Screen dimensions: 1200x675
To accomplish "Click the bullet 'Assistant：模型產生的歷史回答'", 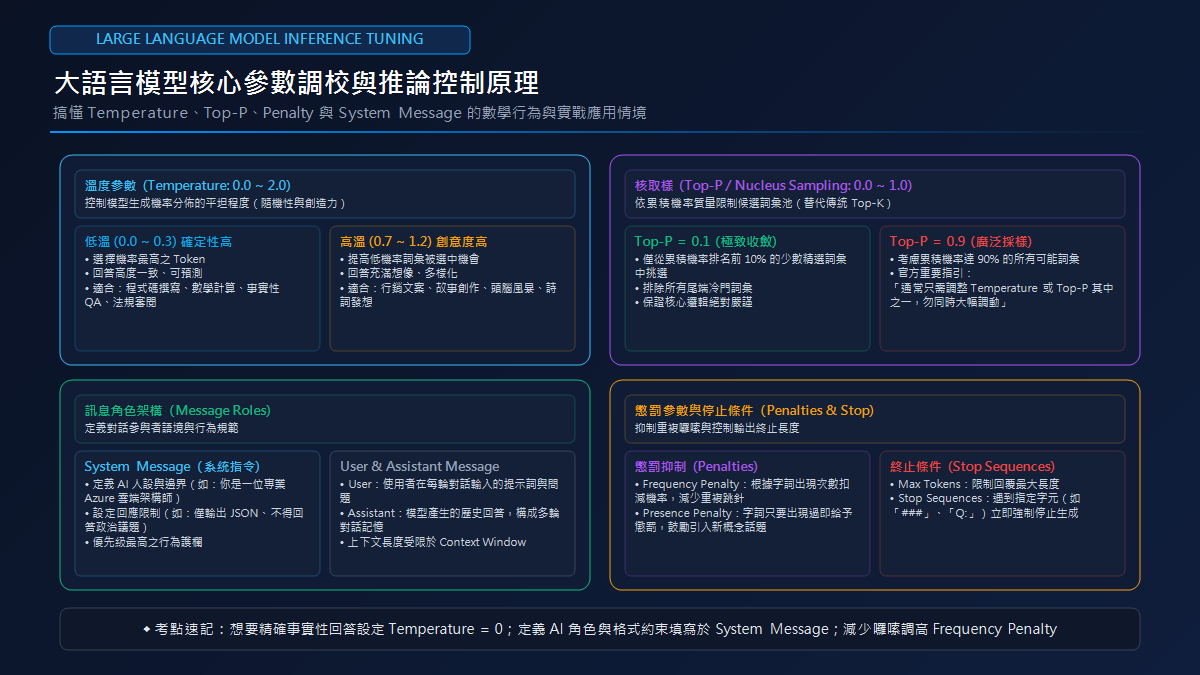I will point(450,520).
